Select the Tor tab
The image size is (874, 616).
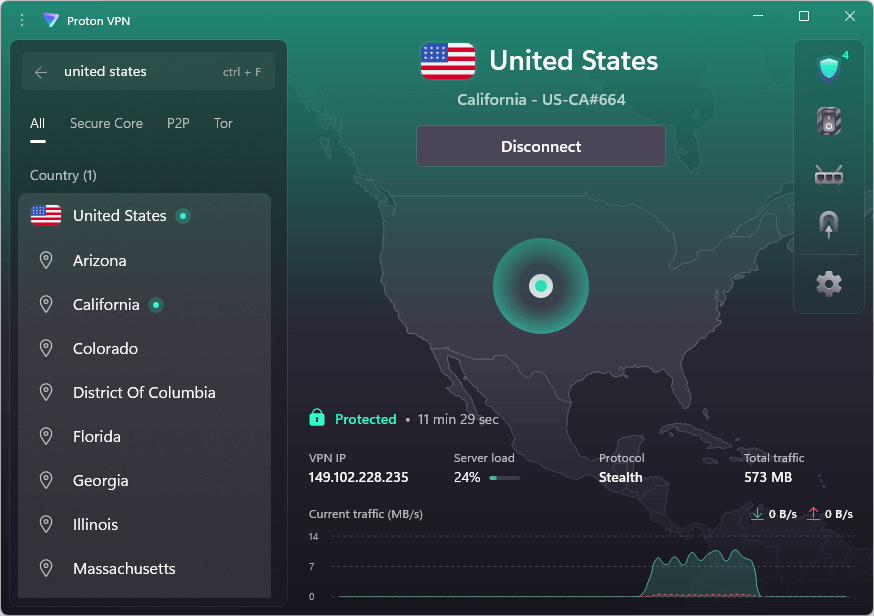tap(223, 124)
